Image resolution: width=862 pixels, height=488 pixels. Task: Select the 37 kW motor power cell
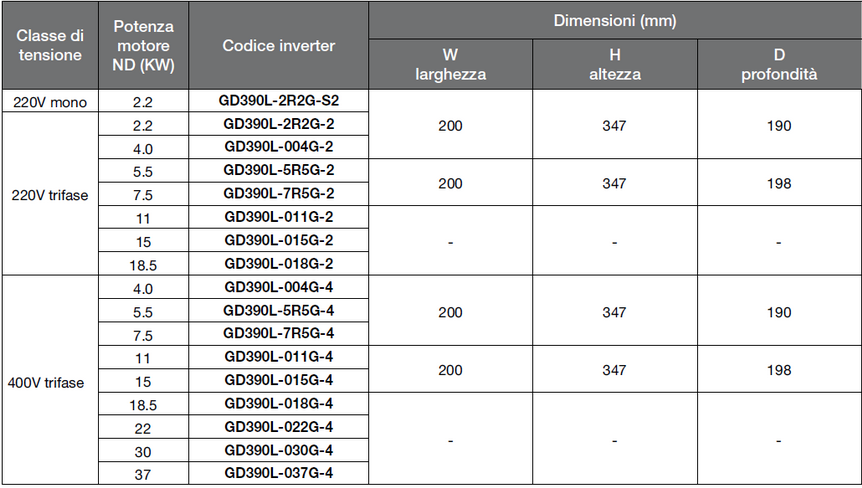(142, 474)
